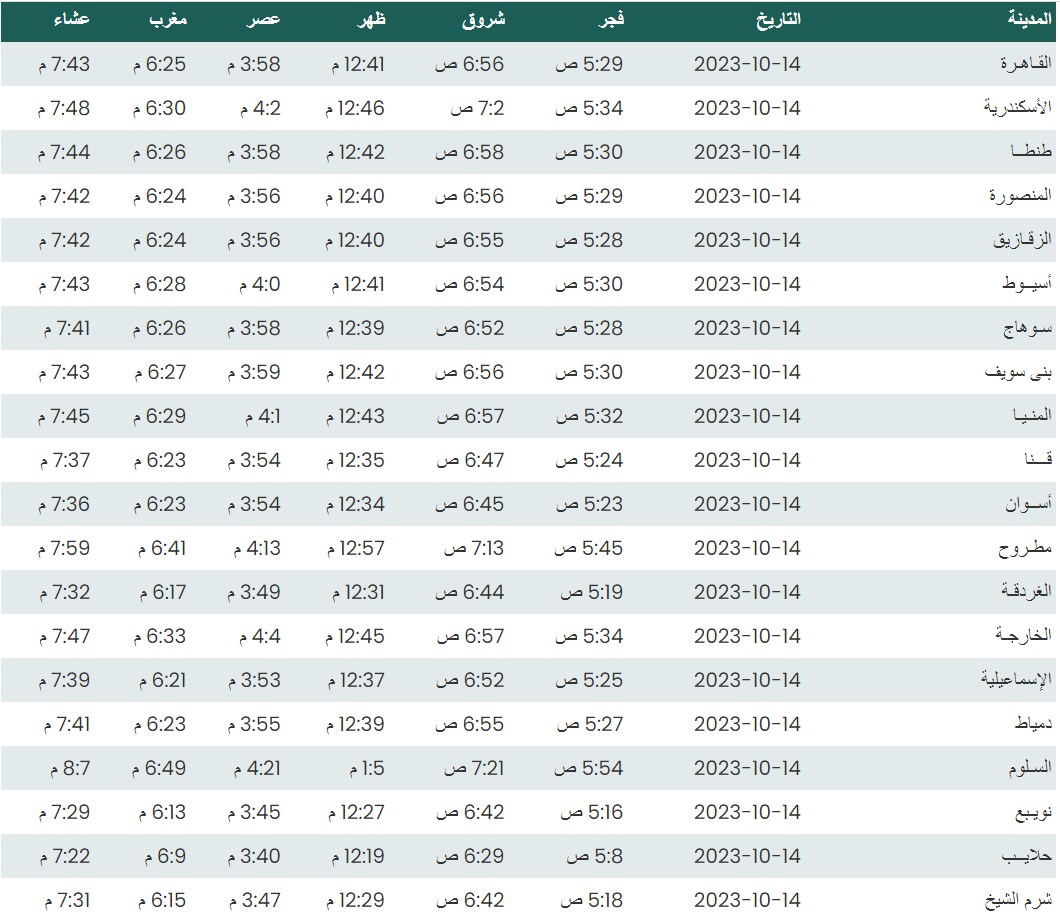
Task: Click the عصر column header
Action: tap(264, 19)
